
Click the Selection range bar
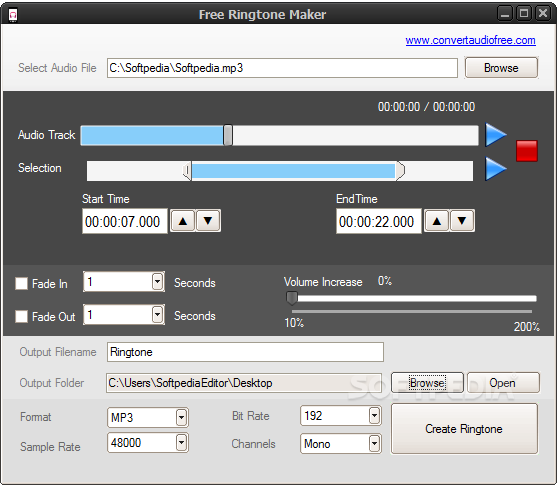tap(280, 171)
